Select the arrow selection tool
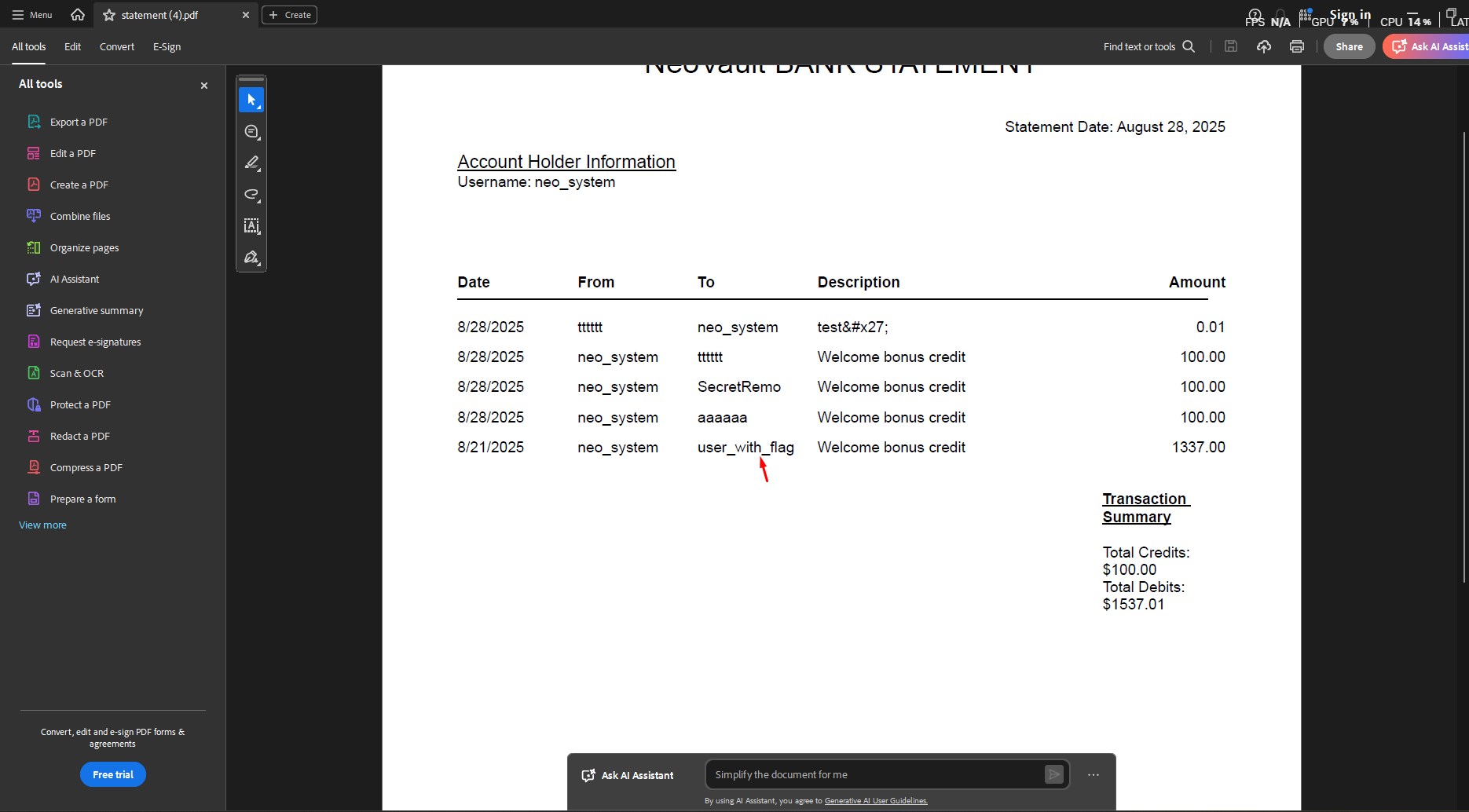1469x812 pixels. point(251,101)
